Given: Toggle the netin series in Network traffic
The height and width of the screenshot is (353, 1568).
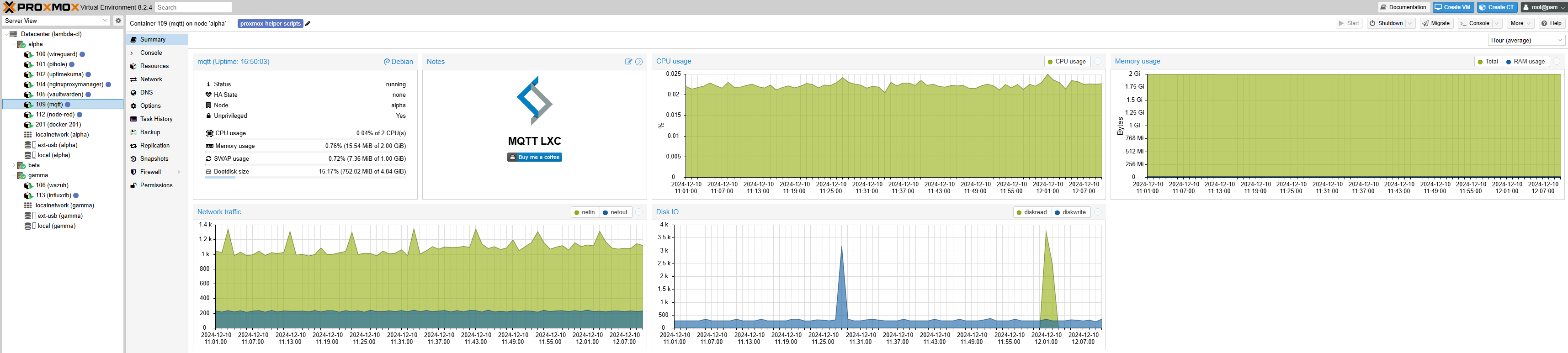Looking at the screenshot, I should tap(584, 212).
